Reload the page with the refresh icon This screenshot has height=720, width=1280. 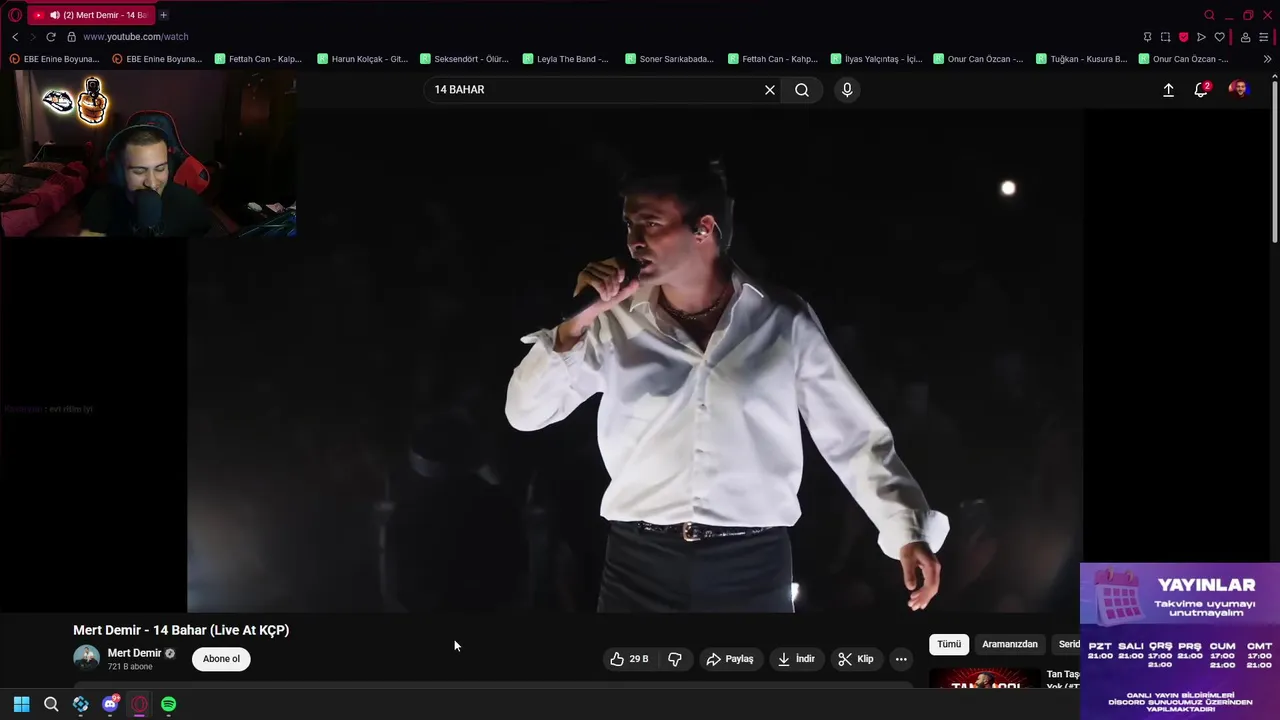[51, 37]
